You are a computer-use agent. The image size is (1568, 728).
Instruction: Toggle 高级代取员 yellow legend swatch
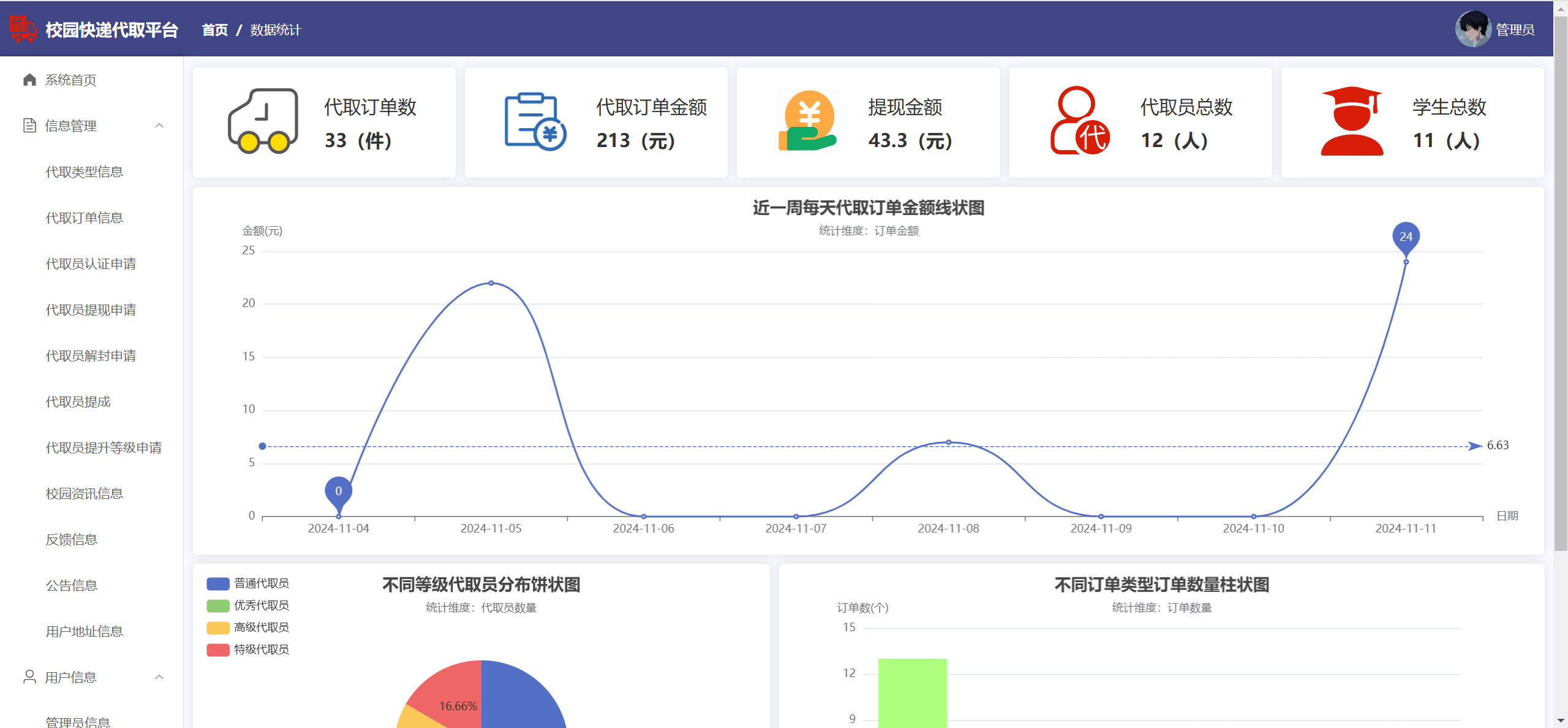[218, 628]
